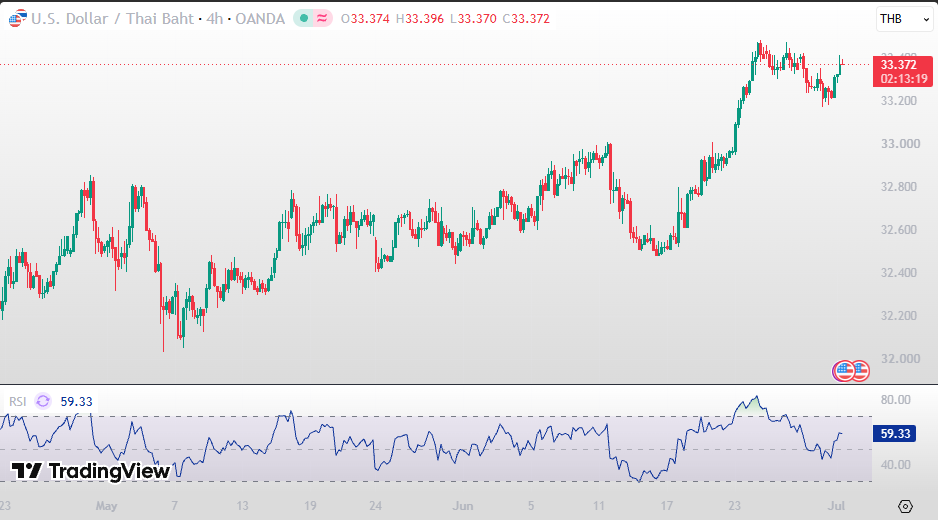Click the low value L33.370
The image size is (938, 520).
coord(473,19)
